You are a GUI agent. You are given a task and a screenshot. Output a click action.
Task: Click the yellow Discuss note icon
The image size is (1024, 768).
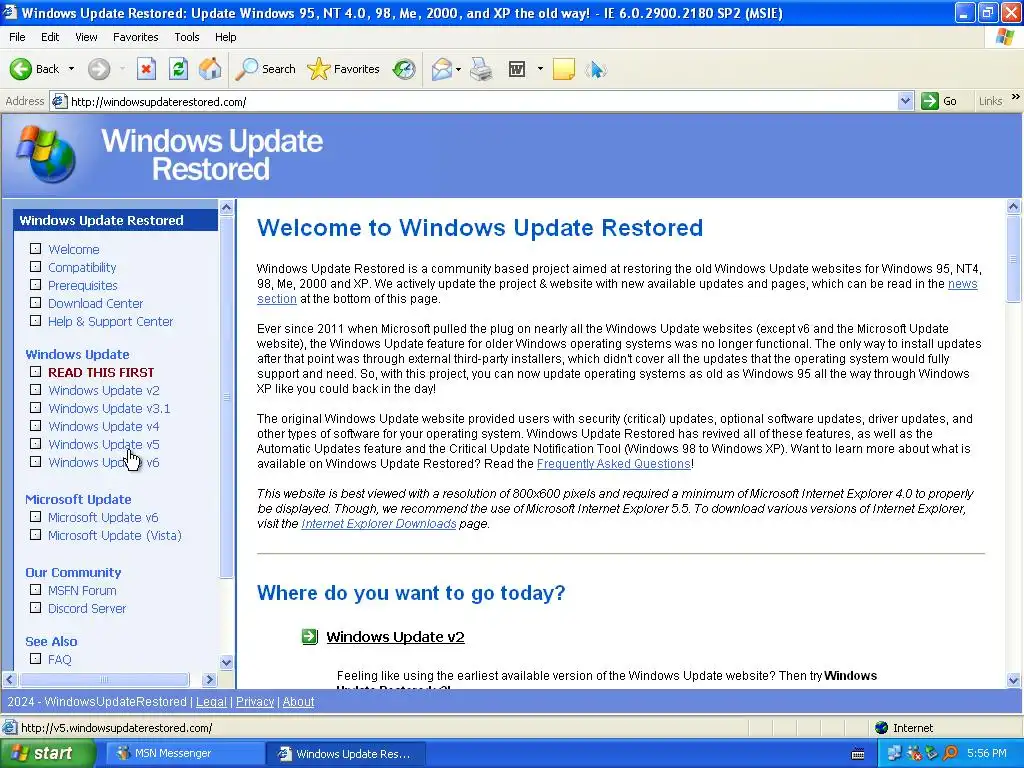[564, 69]
